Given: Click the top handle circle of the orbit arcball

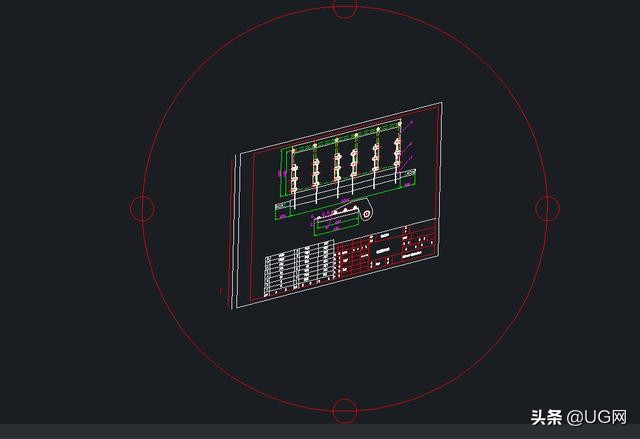Looking at the screenshot, I should point(345,7).
